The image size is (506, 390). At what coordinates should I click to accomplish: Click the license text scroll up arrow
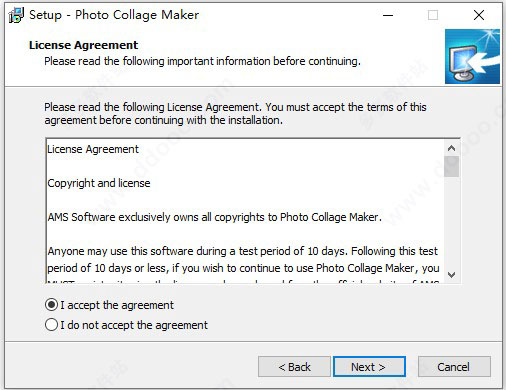click(x=451, y=148)
